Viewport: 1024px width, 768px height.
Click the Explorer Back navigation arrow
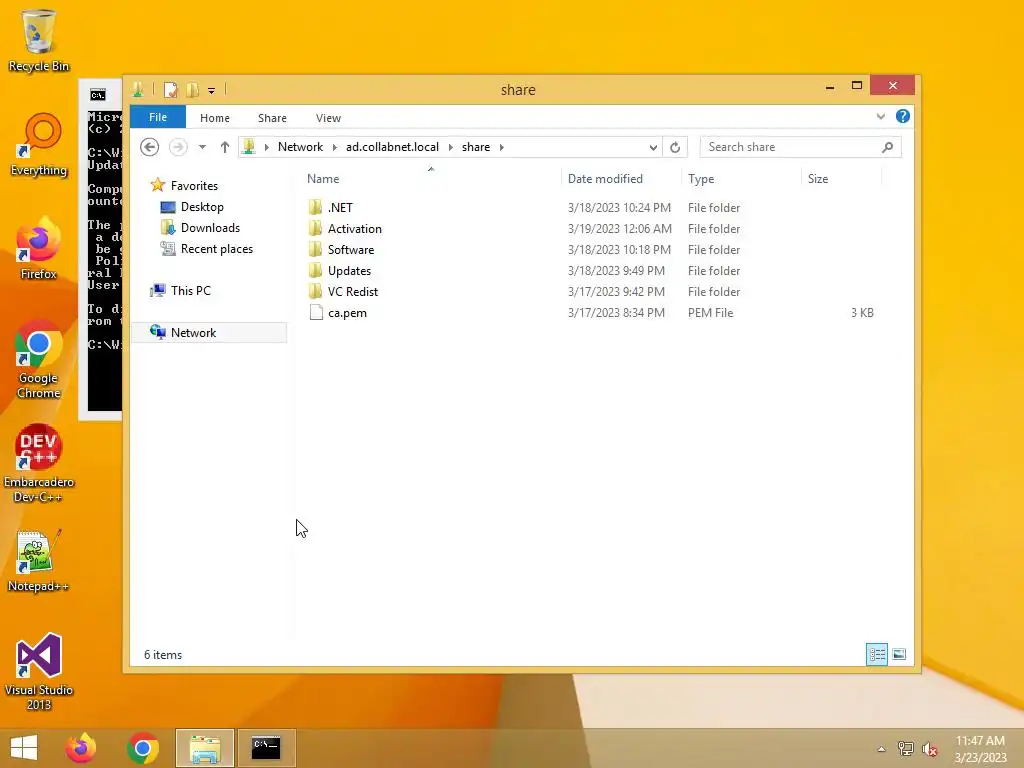click(150, 147)
